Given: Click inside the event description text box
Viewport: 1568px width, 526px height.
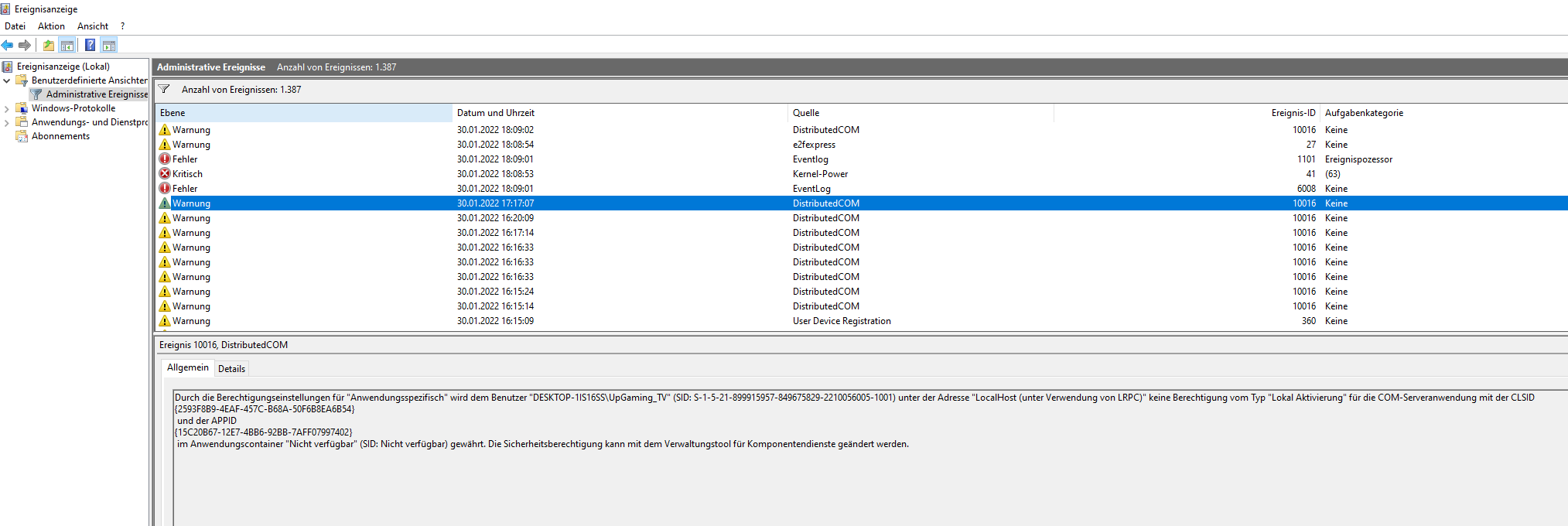Looking at the screenshot, I should (870, 458).
